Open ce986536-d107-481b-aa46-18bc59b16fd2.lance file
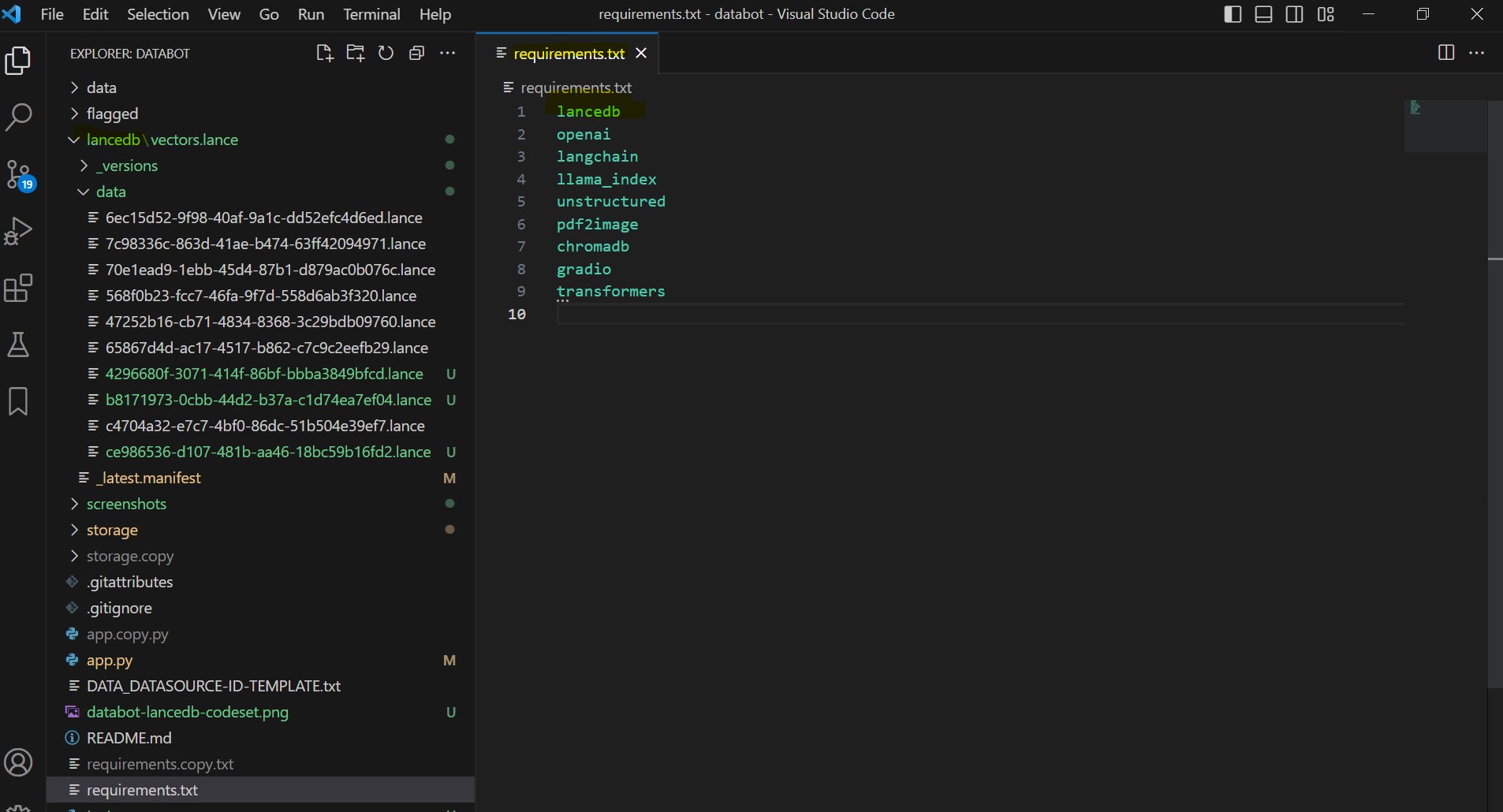 pyautogui.click(x=260, y=452)
